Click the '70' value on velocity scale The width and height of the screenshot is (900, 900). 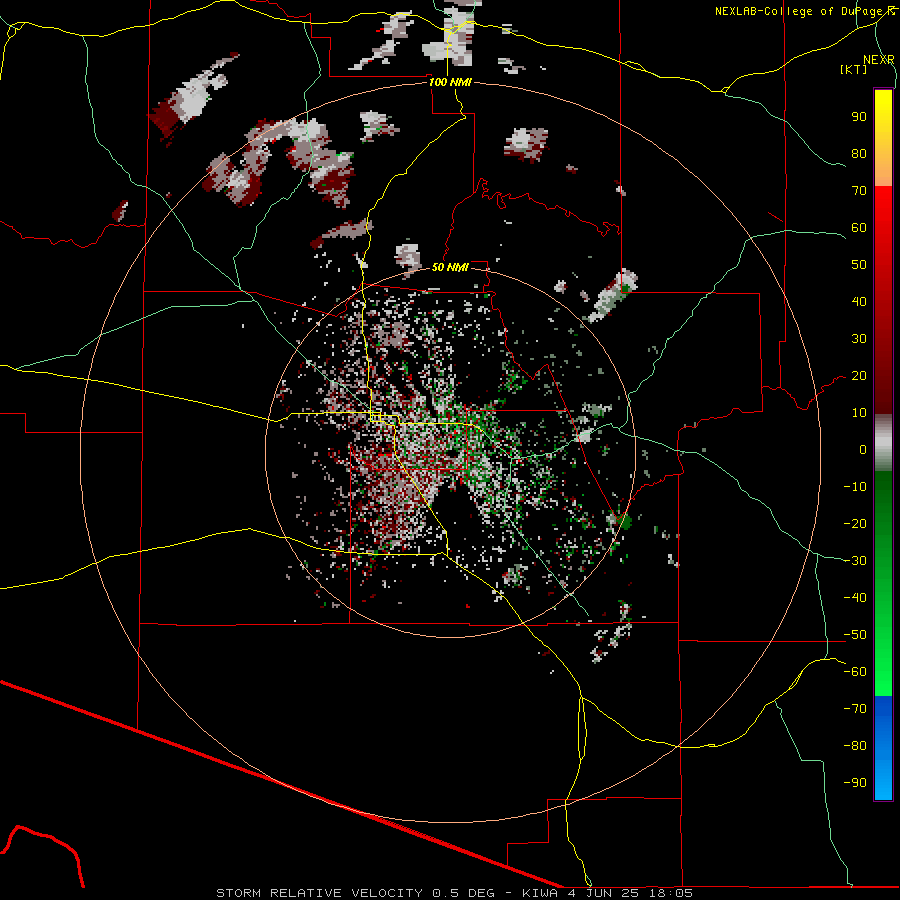pos(859,191)
